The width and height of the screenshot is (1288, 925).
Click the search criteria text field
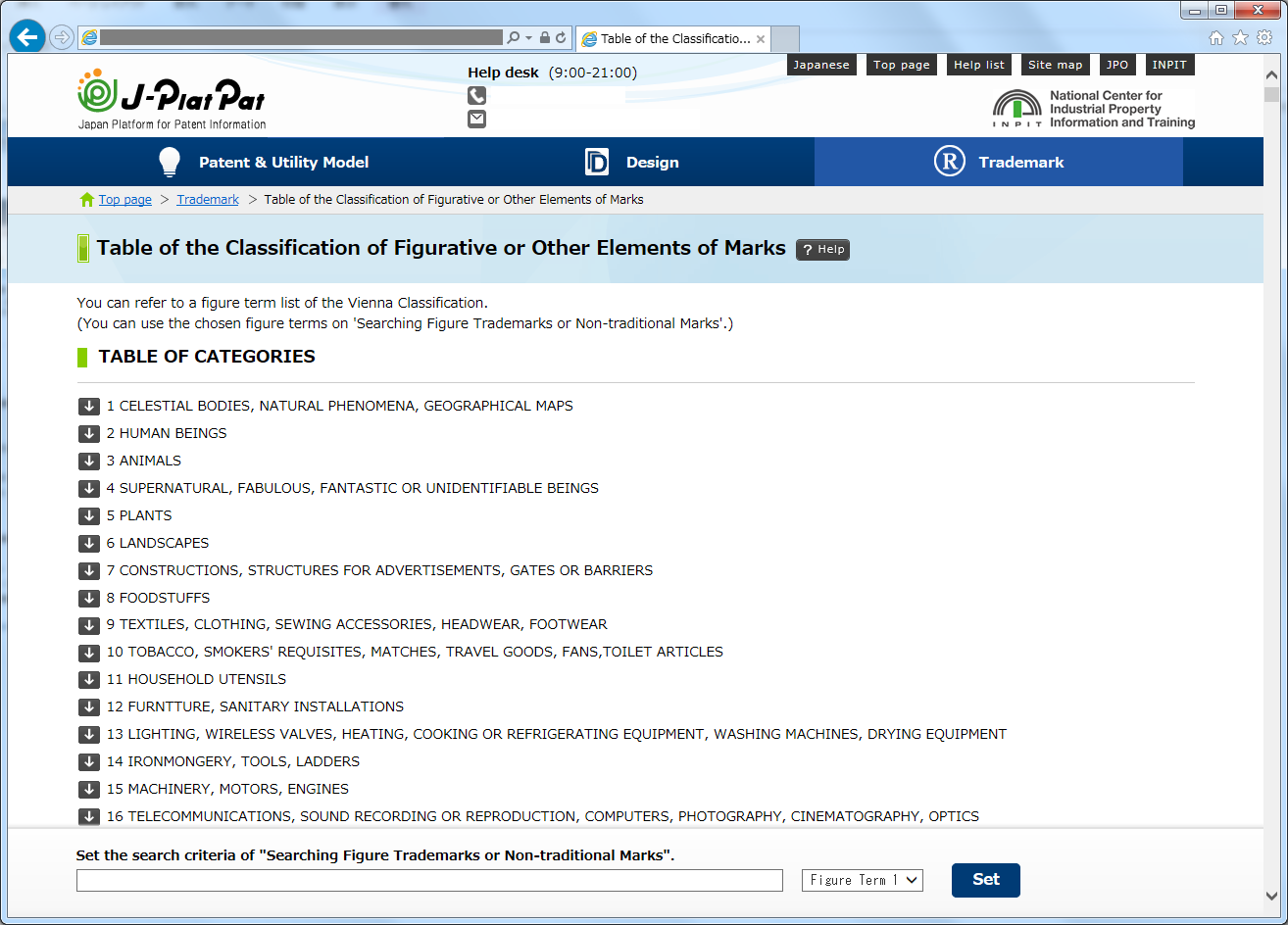pyautogui.click(x=429, y=880)
